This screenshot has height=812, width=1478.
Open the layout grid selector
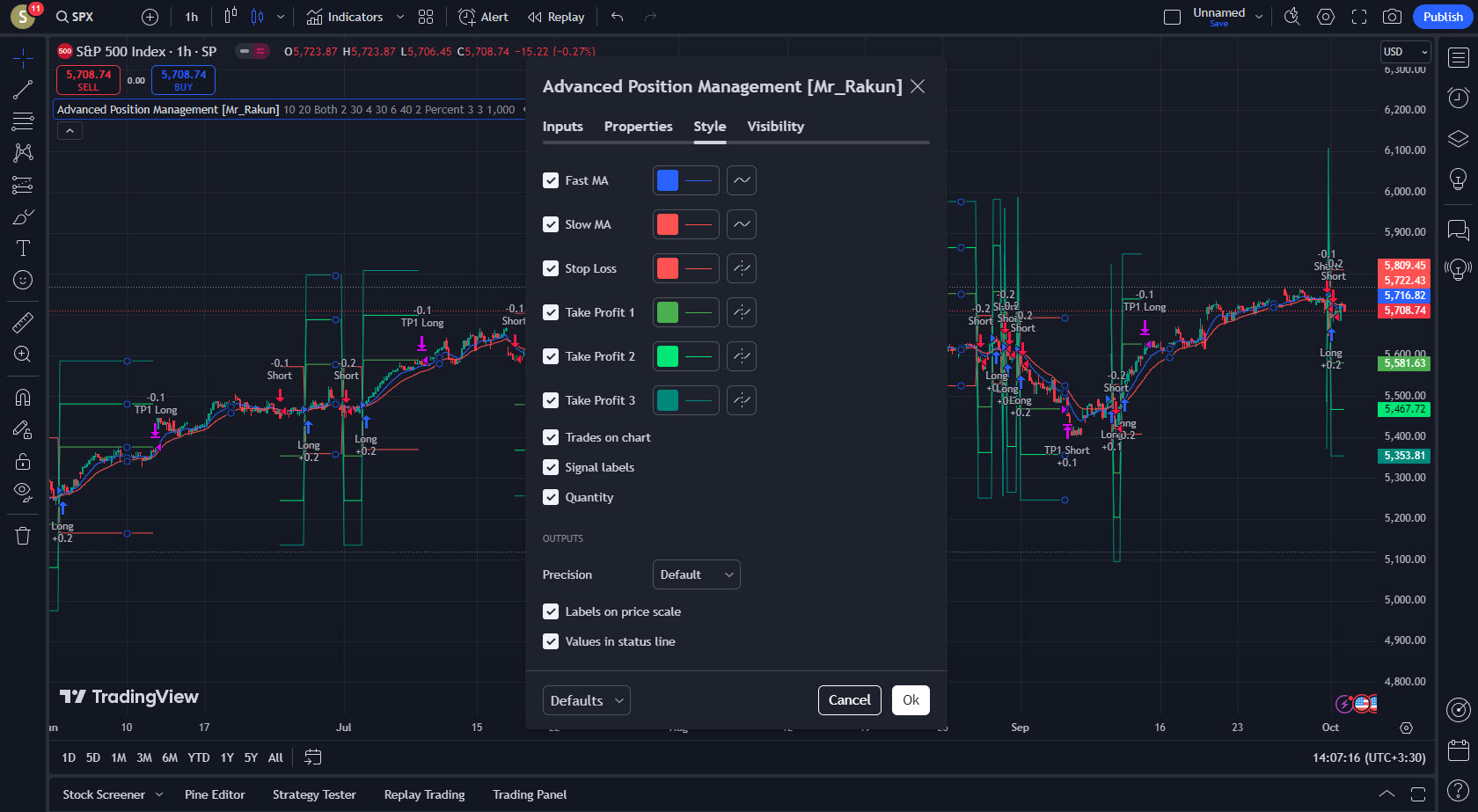[426, 17]
